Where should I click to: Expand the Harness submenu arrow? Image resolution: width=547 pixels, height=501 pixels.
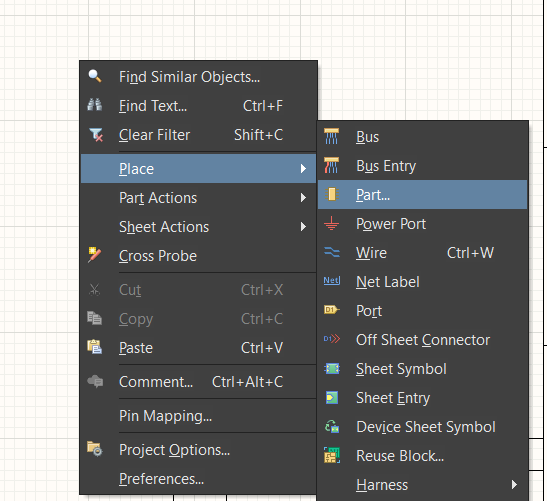pyautogui.click(x=514, y=485)
